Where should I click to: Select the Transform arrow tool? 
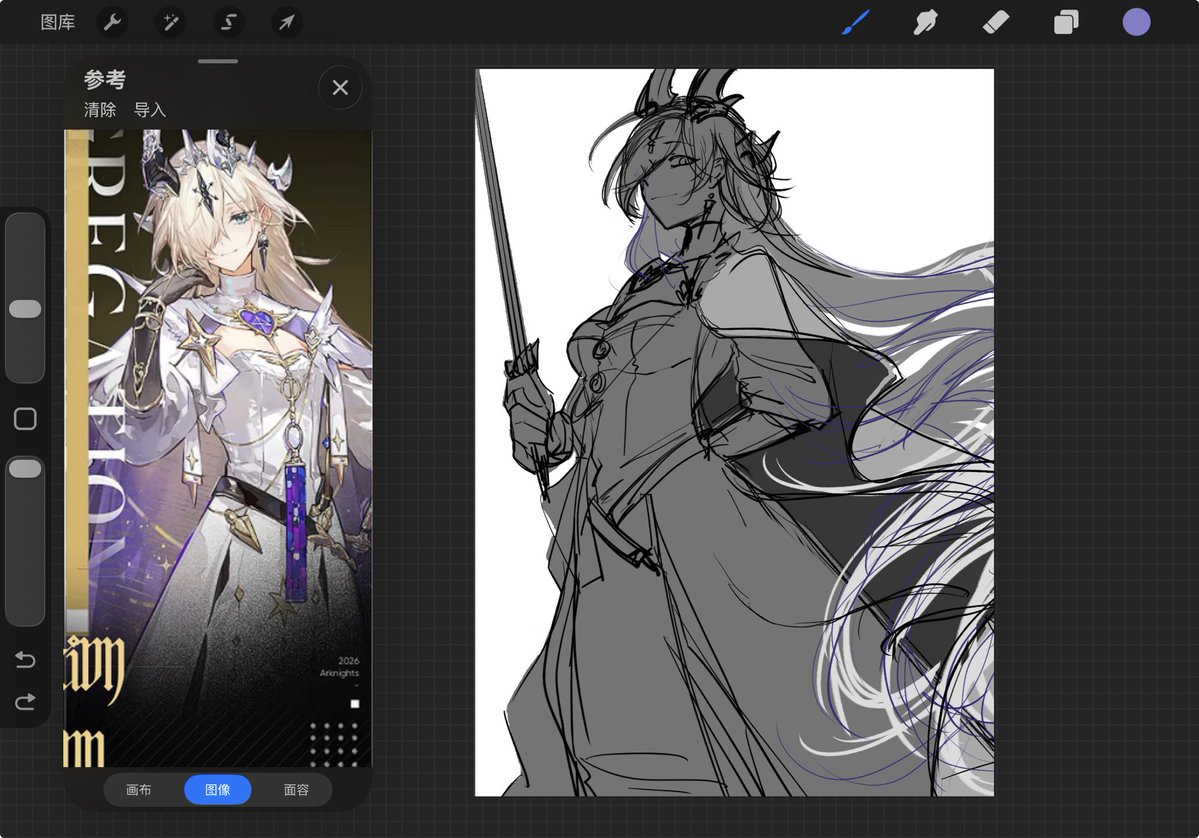click(287, 22)
